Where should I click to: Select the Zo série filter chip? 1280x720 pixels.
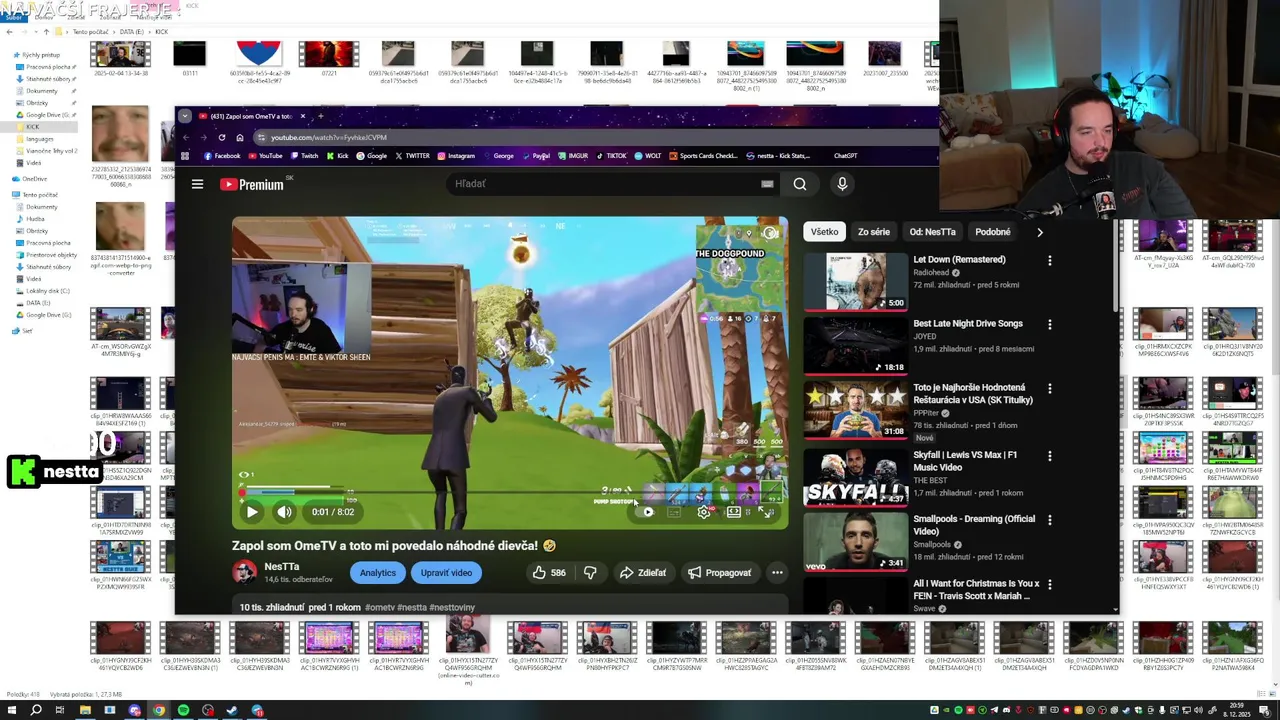(874, 232)
